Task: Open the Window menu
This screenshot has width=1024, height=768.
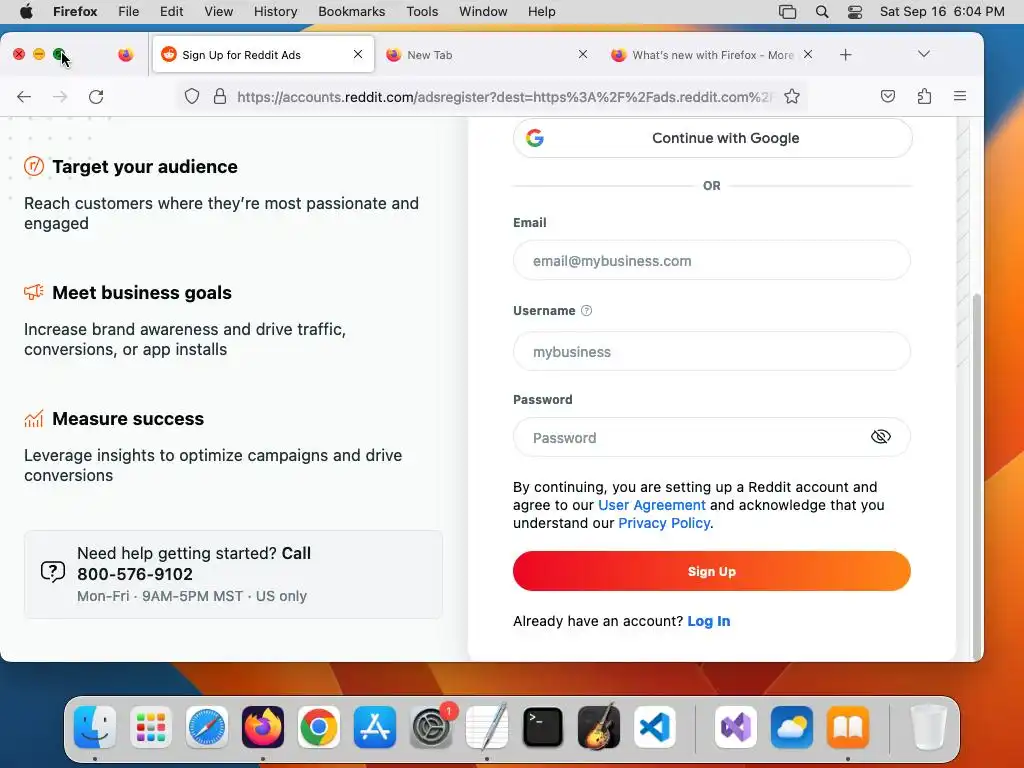Action: 483,12
